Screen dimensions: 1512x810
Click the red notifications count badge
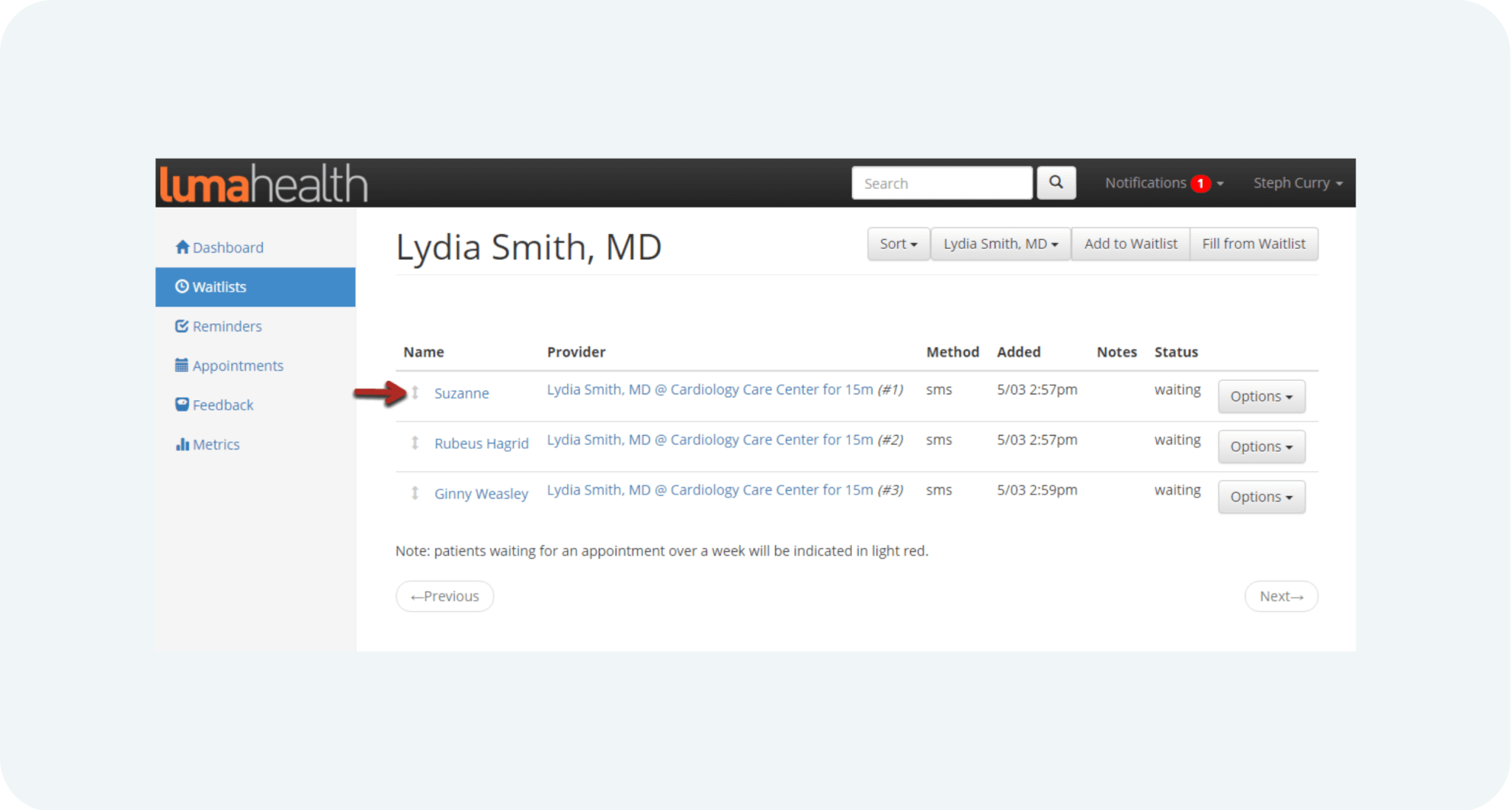point(1200,183)
